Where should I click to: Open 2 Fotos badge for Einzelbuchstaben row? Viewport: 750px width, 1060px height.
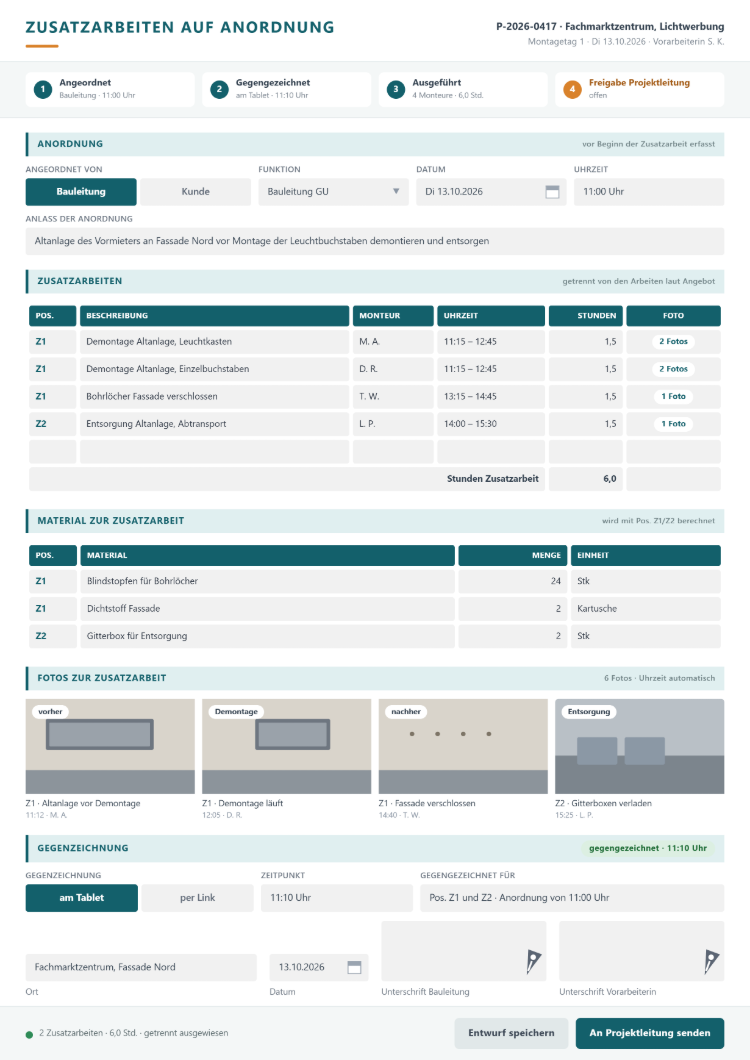click(x=674, y=369)
